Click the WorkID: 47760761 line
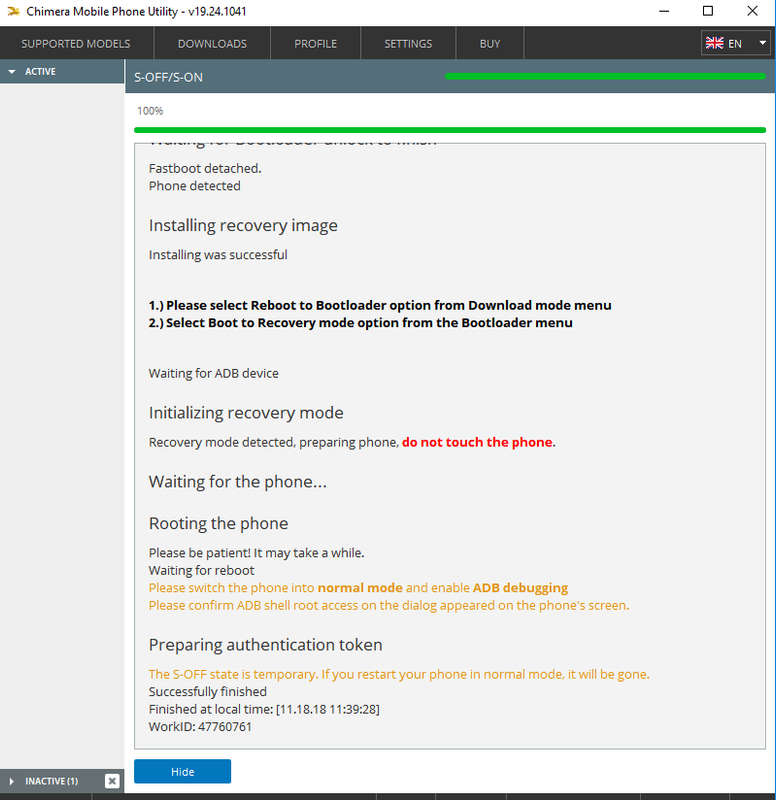 click(201, 727)
